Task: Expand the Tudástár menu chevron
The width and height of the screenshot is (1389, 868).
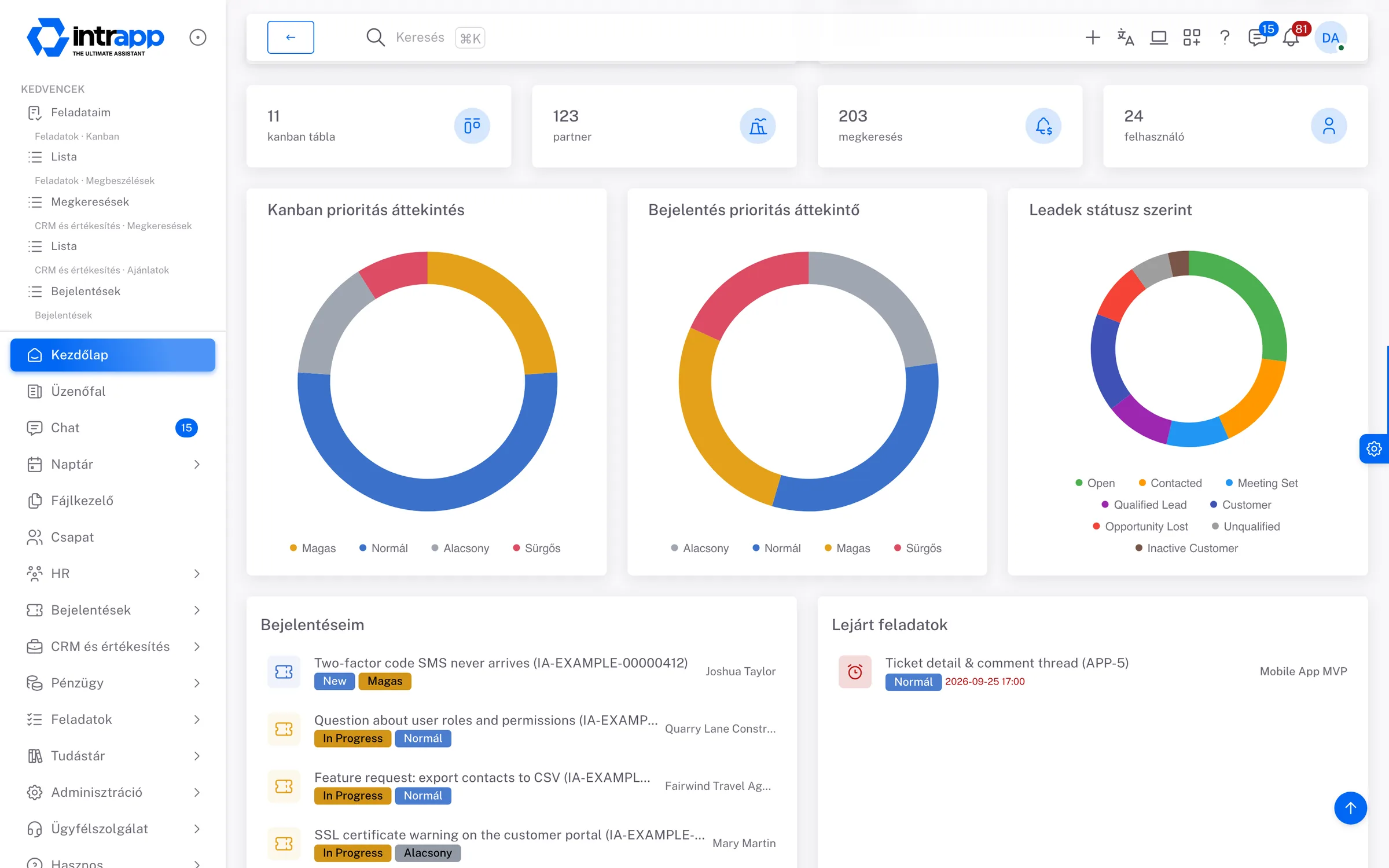Action: [197, 756]
